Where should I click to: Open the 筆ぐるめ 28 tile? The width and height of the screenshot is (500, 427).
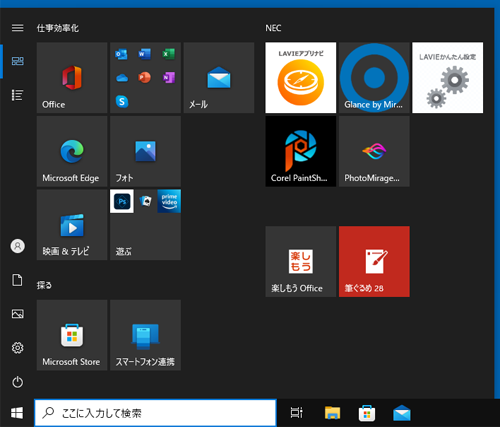coord(374,262)
